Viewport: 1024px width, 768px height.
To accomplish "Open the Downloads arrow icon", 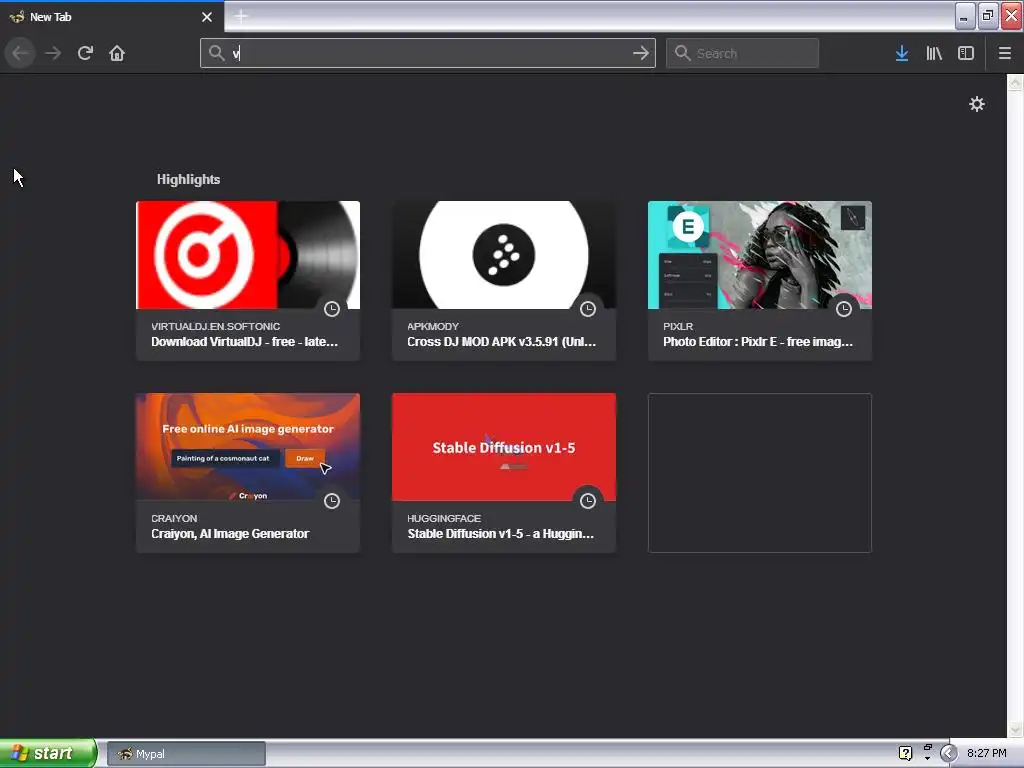I will coord(902,53).
